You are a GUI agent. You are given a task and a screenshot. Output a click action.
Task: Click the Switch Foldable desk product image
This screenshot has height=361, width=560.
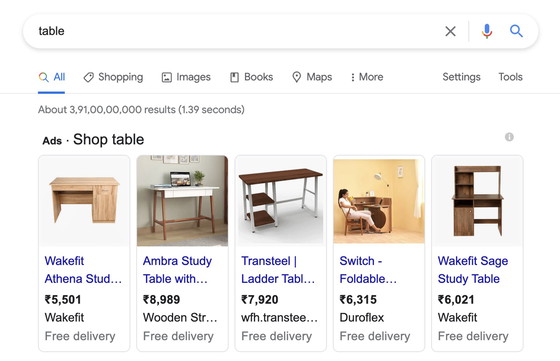click(379, 201)
